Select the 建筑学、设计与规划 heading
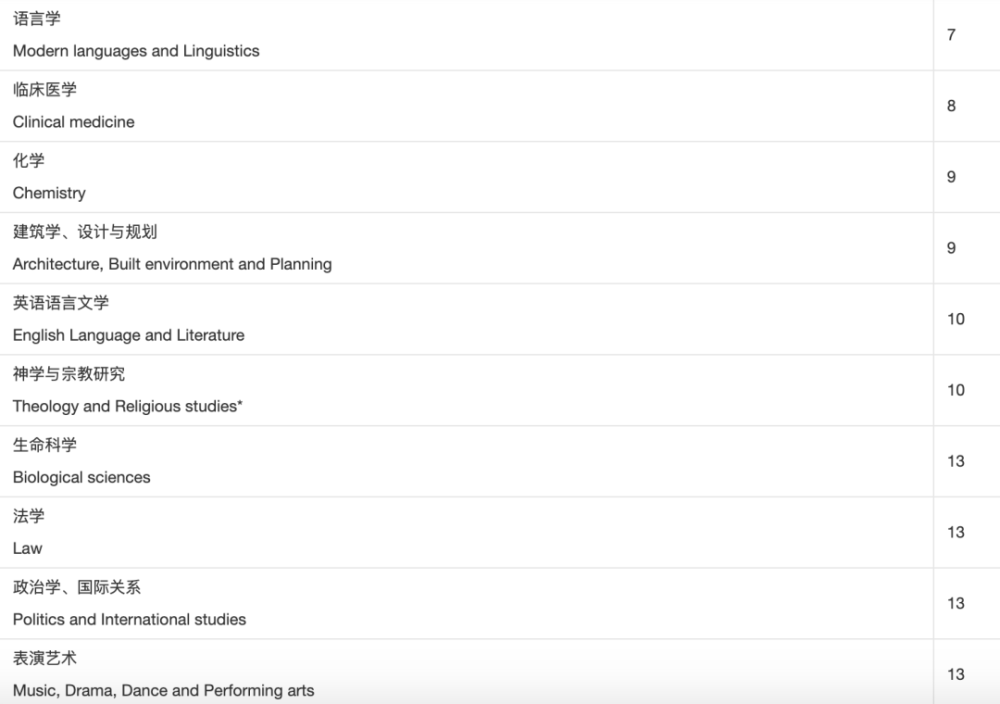The height and width of the screenshot is (704, 1000). click(x=85, y=232)
